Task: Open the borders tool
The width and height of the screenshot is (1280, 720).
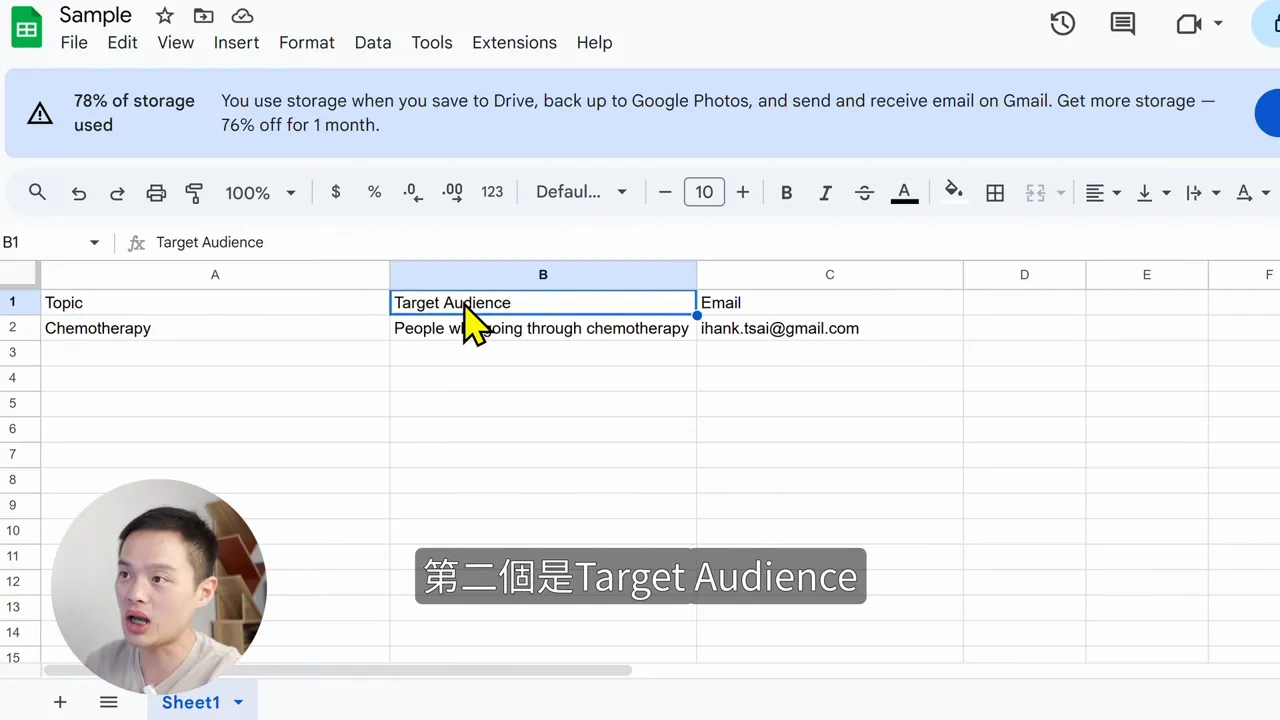Action: coord(995,193)
